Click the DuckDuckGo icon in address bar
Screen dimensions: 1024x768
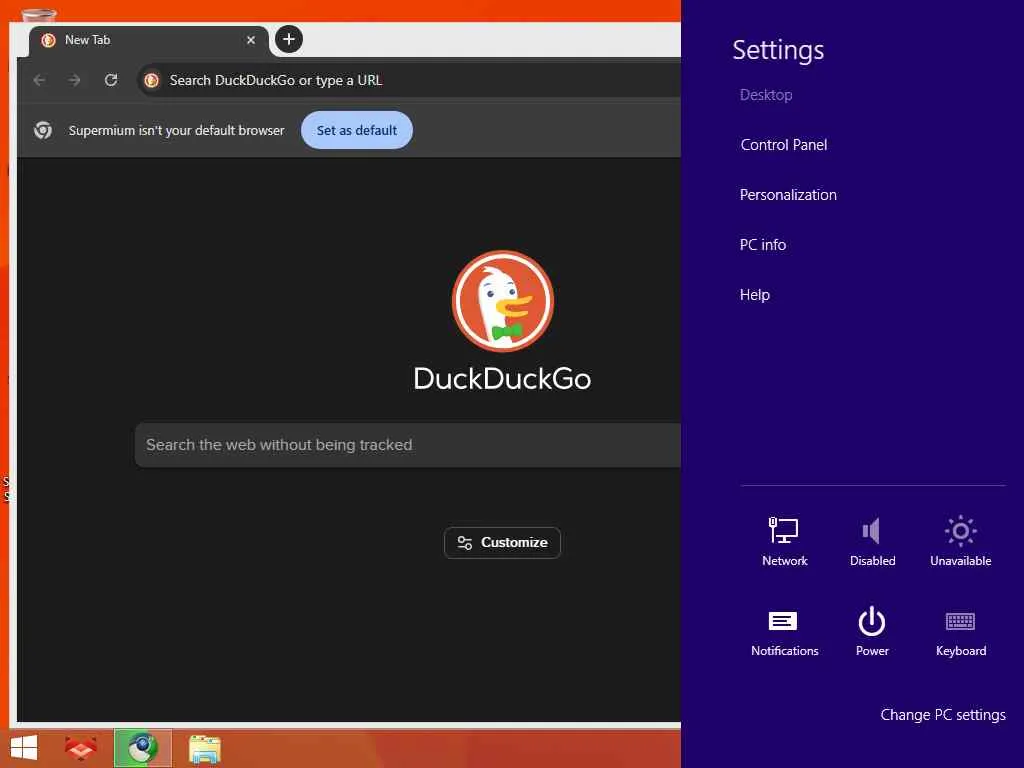point(152,80)
